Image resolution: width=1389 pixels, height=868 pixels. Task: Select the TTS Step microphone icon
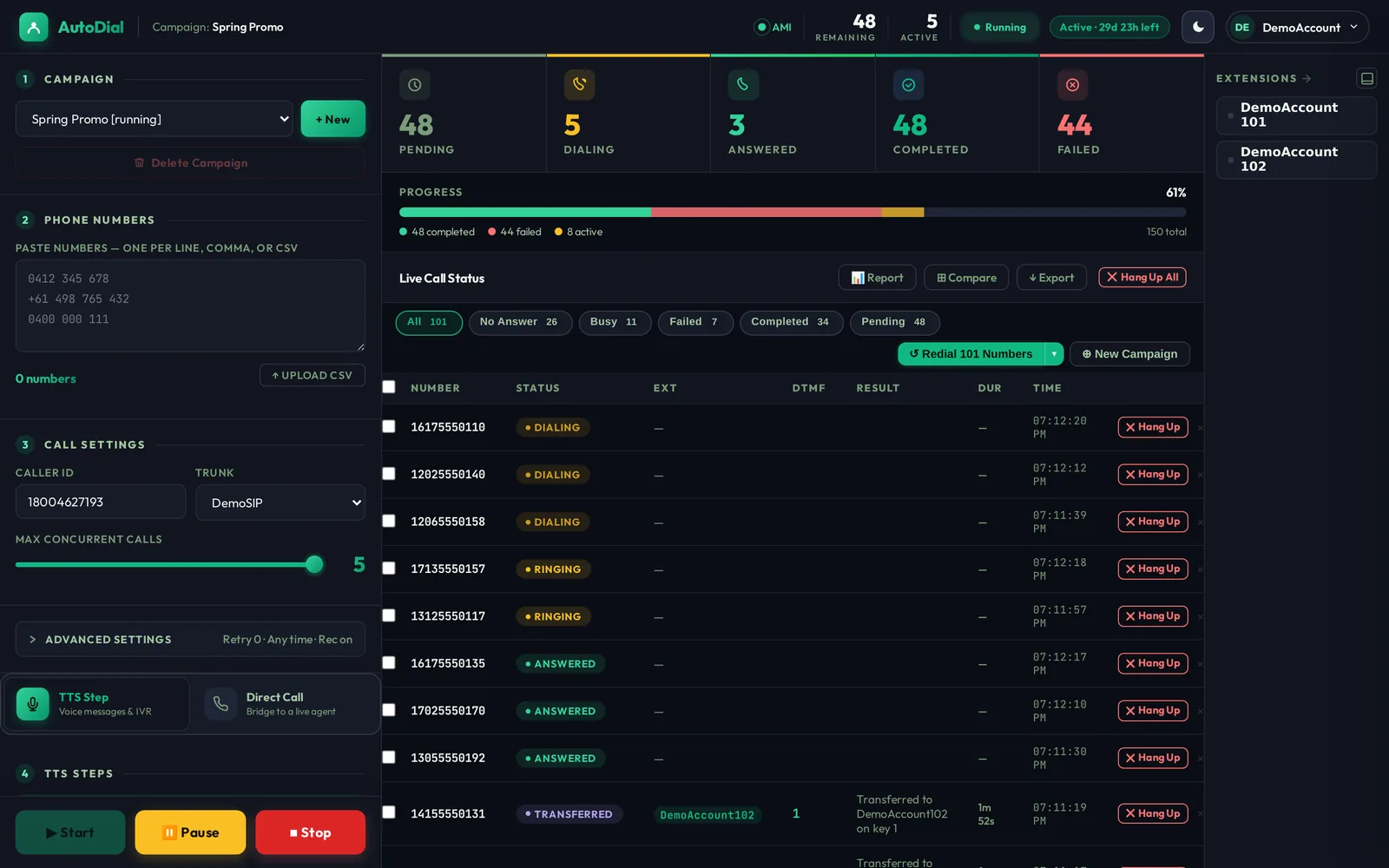click(33, 703)
